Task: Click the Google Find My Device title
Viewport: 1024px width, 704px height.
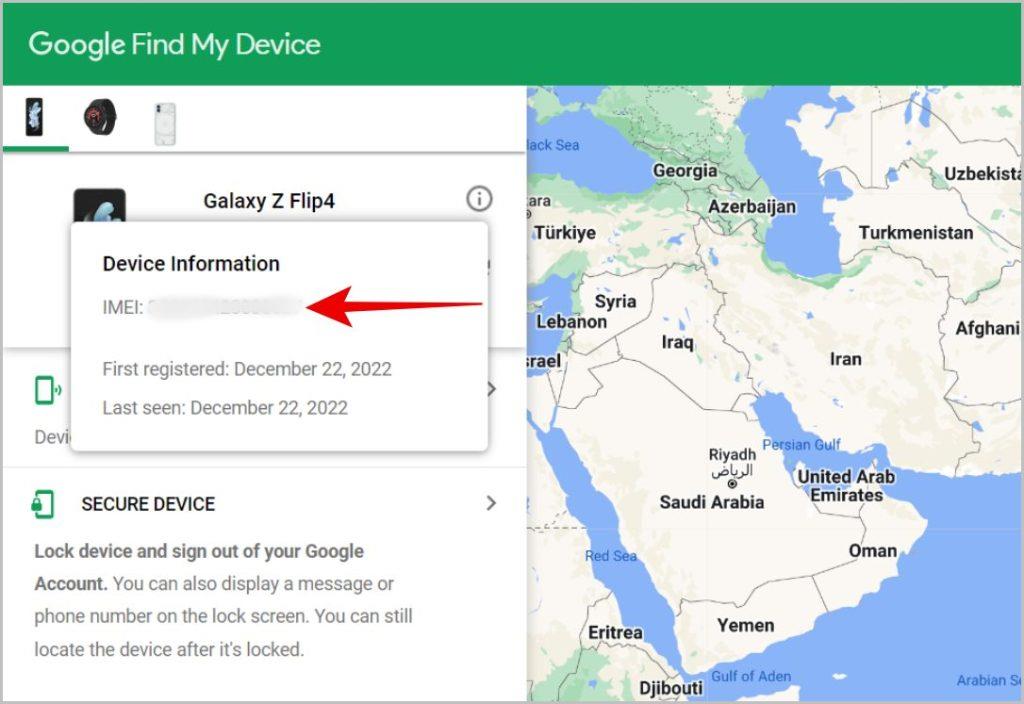Action: pos(174,44)
